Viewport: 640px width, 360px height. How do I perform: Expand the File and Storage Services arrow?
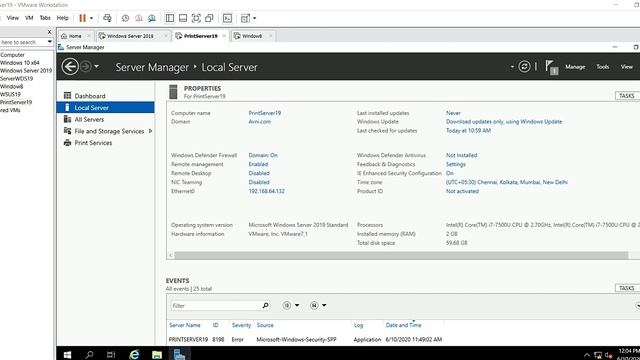[151, 131]
